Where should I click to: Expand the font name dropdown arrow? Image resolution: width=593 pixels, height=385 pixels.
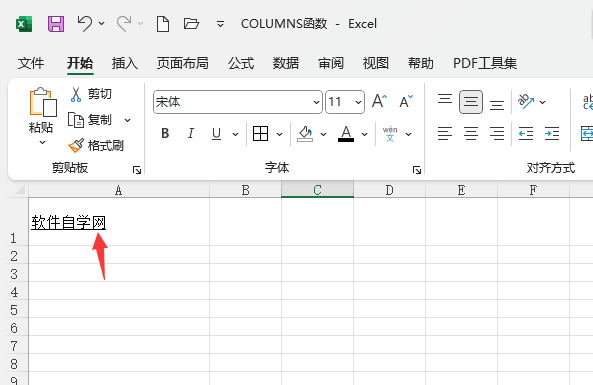[x=316, y=102]
